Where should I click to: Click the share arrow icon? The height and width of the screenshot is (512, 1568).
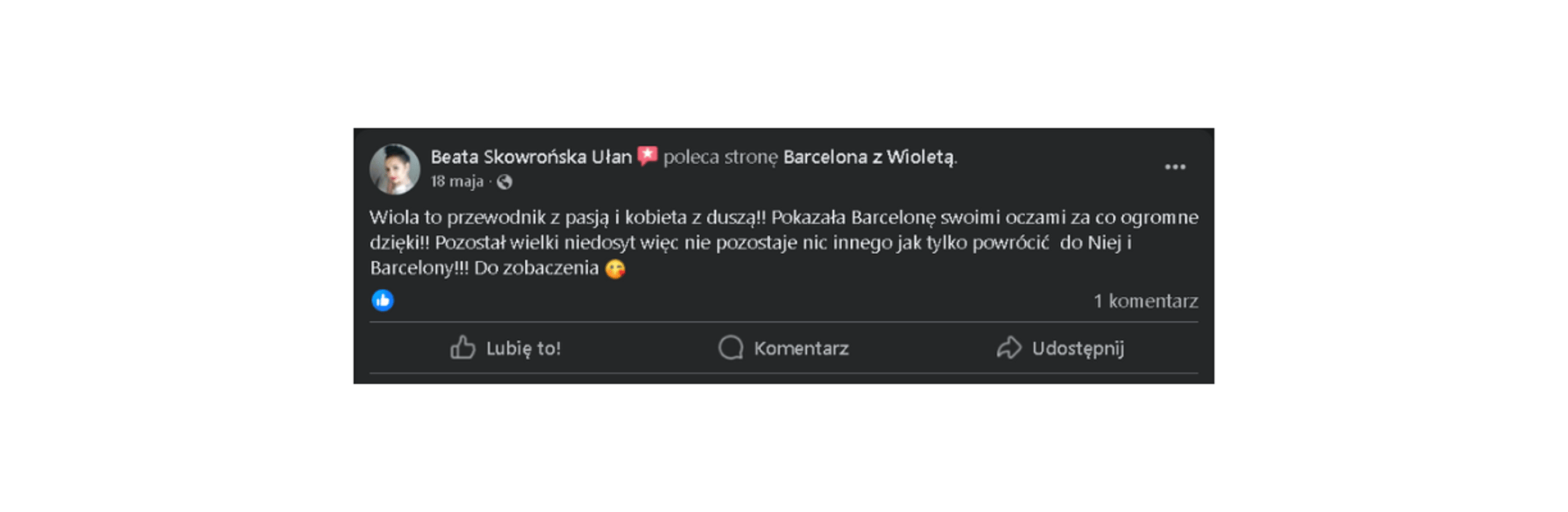1009,348
